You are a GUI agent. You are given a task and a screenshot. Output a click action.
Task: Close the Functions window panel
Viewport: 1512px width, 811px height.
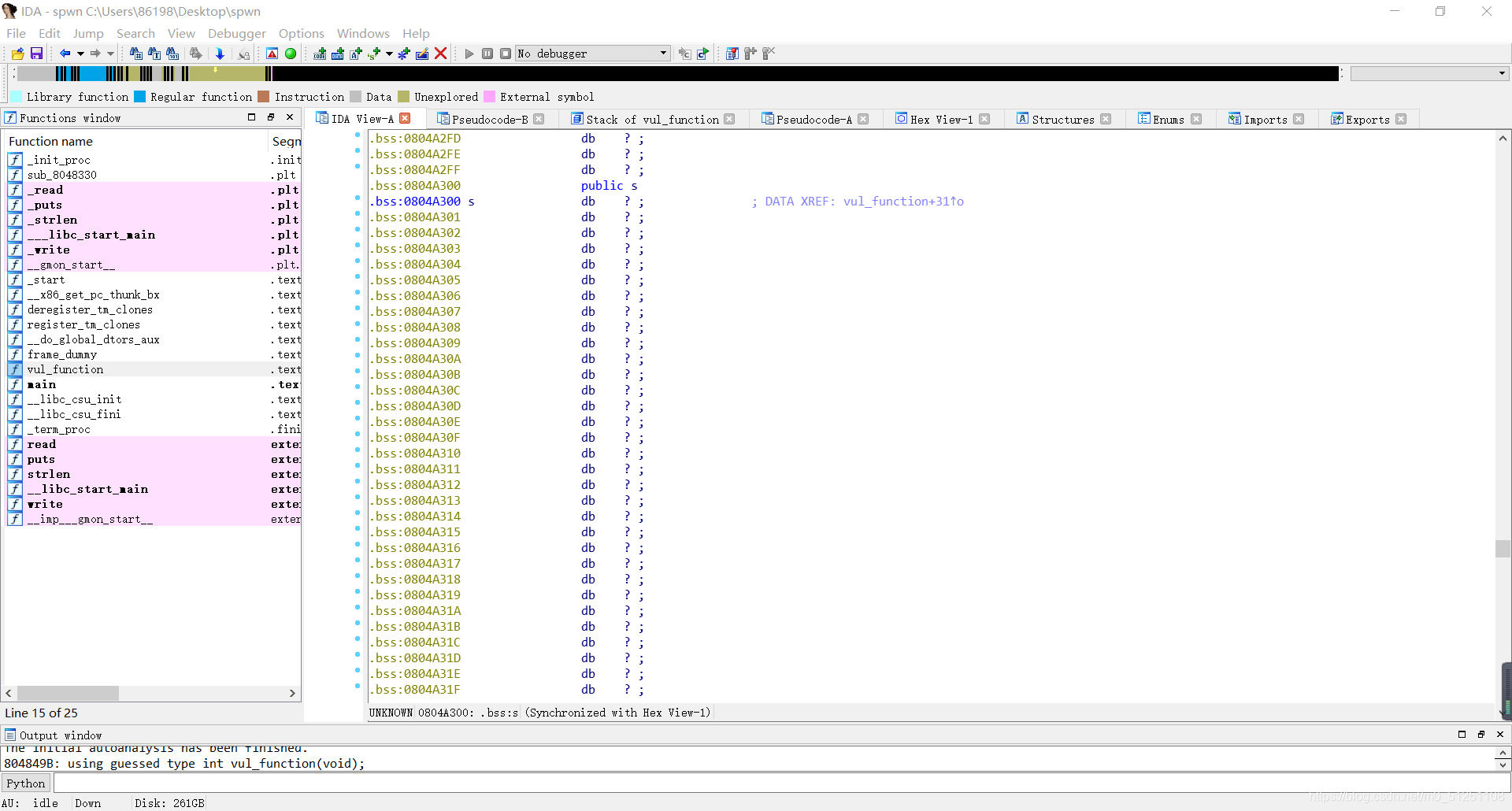(290, 117)
